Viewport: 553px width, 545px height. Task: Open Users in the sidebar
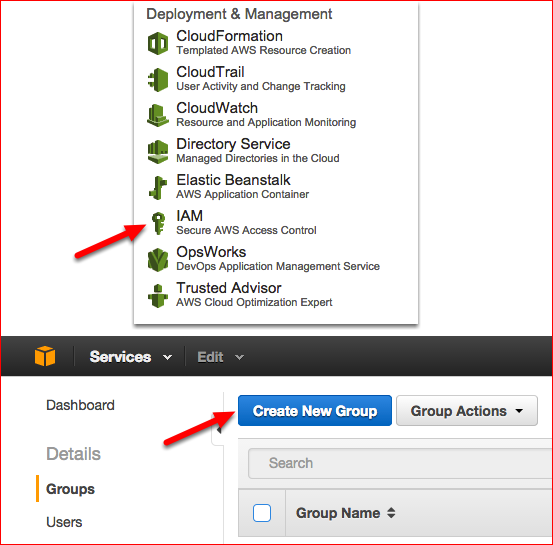click(x=64, y=522)
